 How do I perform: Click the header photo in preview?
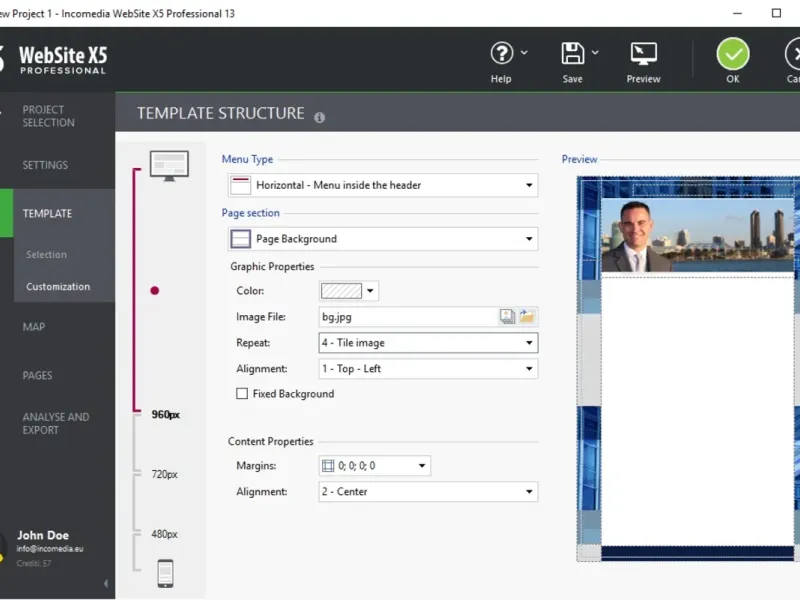tap(697, 235)
